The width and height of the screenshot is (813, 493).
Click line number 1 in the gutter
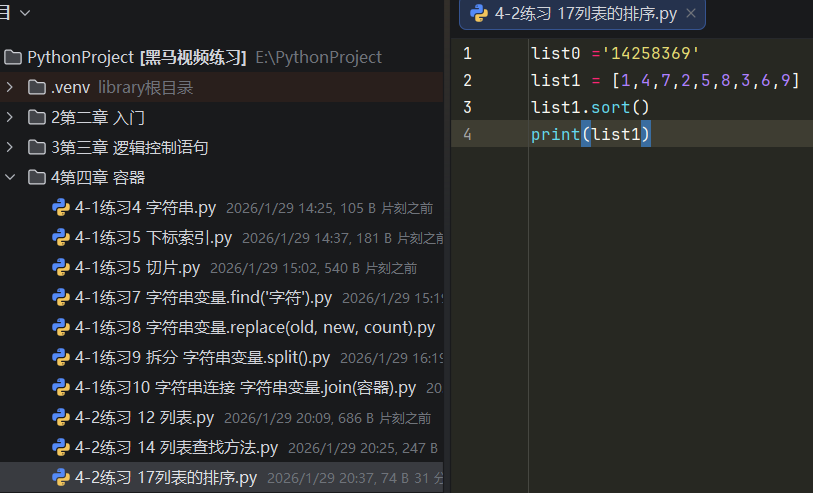pos(467,53)
